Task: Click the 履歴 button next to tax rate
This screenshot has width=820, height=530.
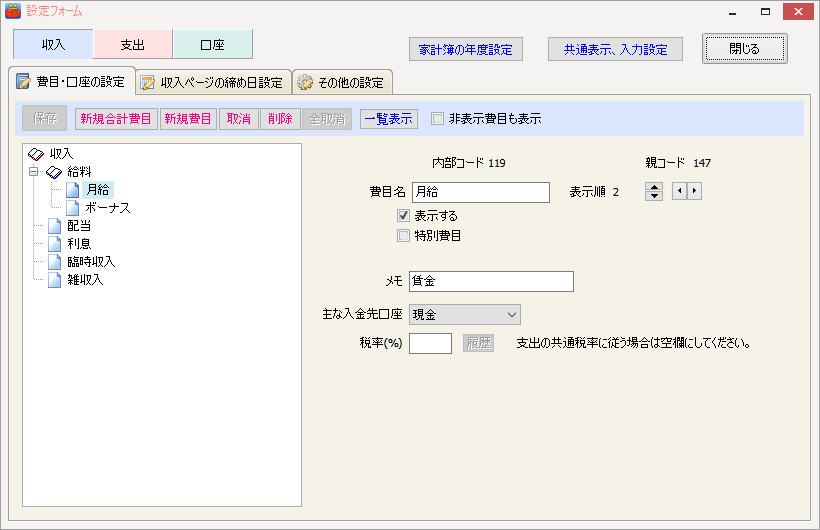Action: tap(479, 343)
